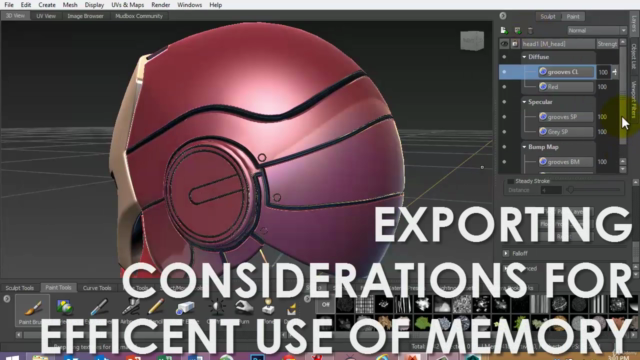Screen dimensions: 640x360
Task: Click the eye icon column header
Action: coord(504,44)
